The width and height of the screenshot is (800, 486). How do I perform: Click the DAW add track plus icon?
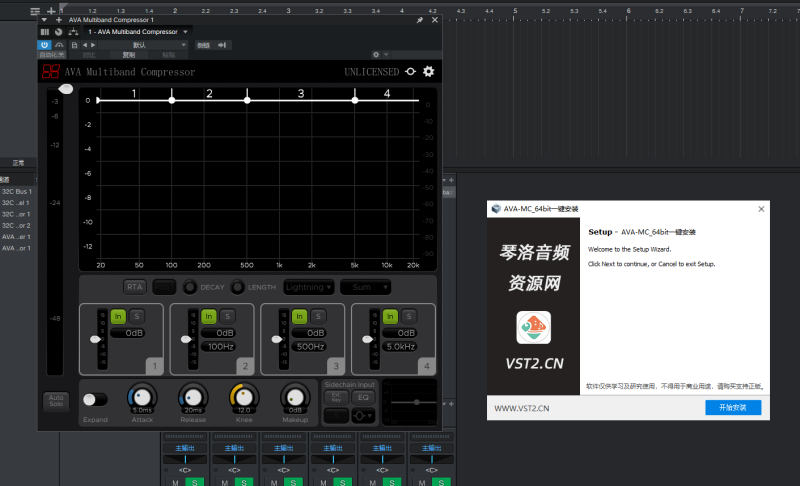click(51, 11)
